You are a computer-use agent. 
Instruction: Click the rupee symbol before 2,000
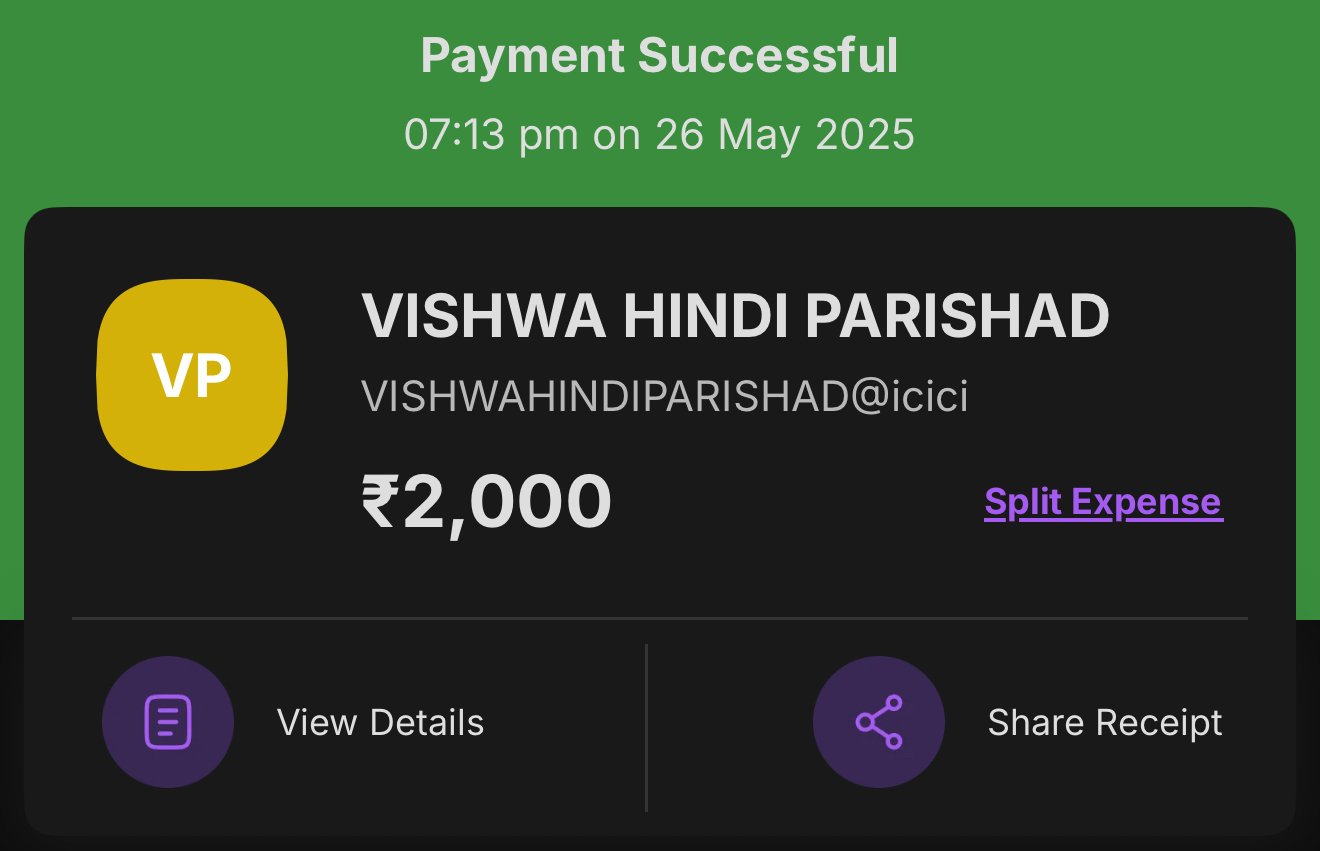(381, 502)
